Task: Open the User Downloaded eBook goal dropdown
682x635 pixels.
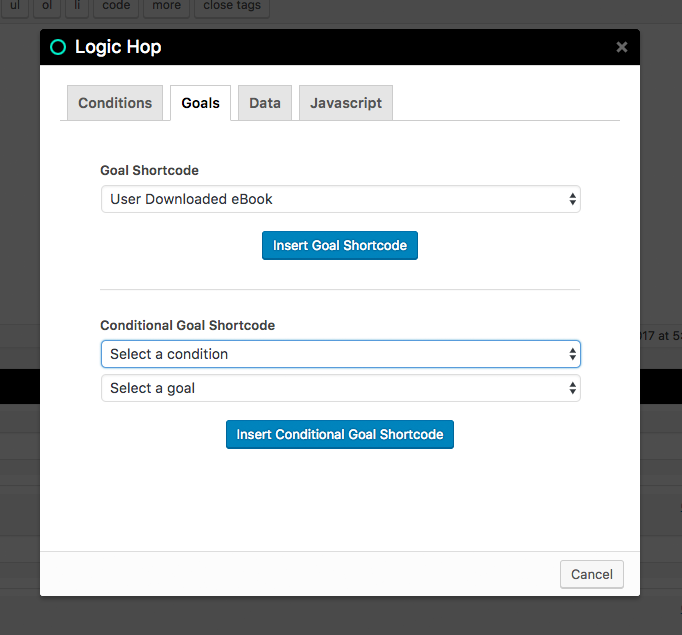Action: (x=341, y=199)
